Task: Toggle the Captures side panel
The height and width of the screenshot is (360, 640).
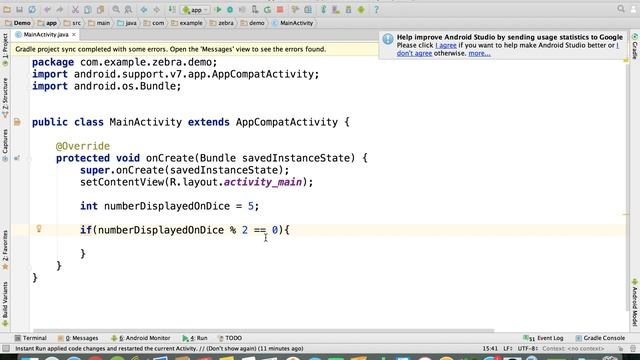Action: click(5, 145)
